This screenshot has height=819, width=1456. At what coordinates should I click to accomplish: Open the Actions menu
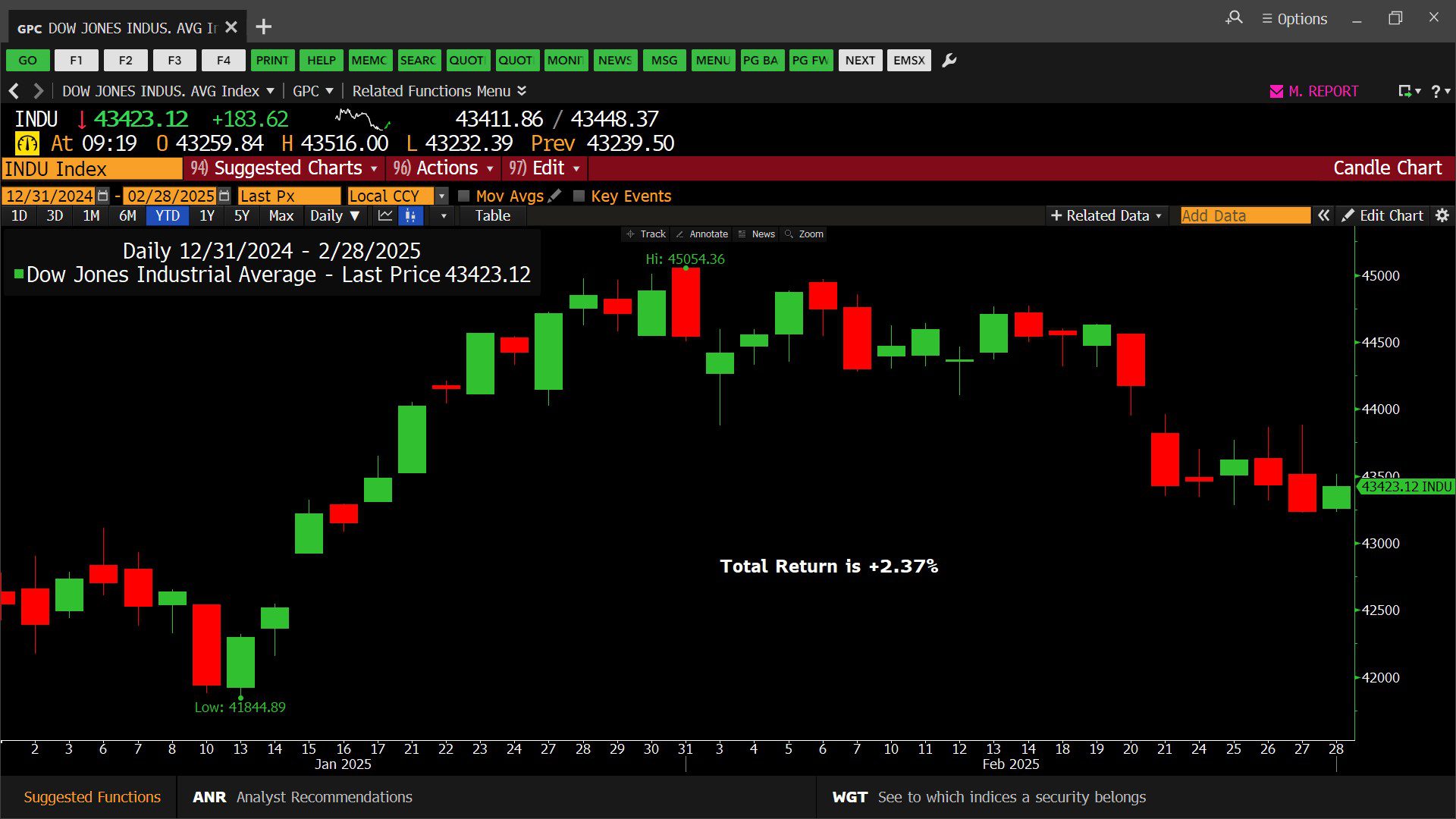click(447, 168)
